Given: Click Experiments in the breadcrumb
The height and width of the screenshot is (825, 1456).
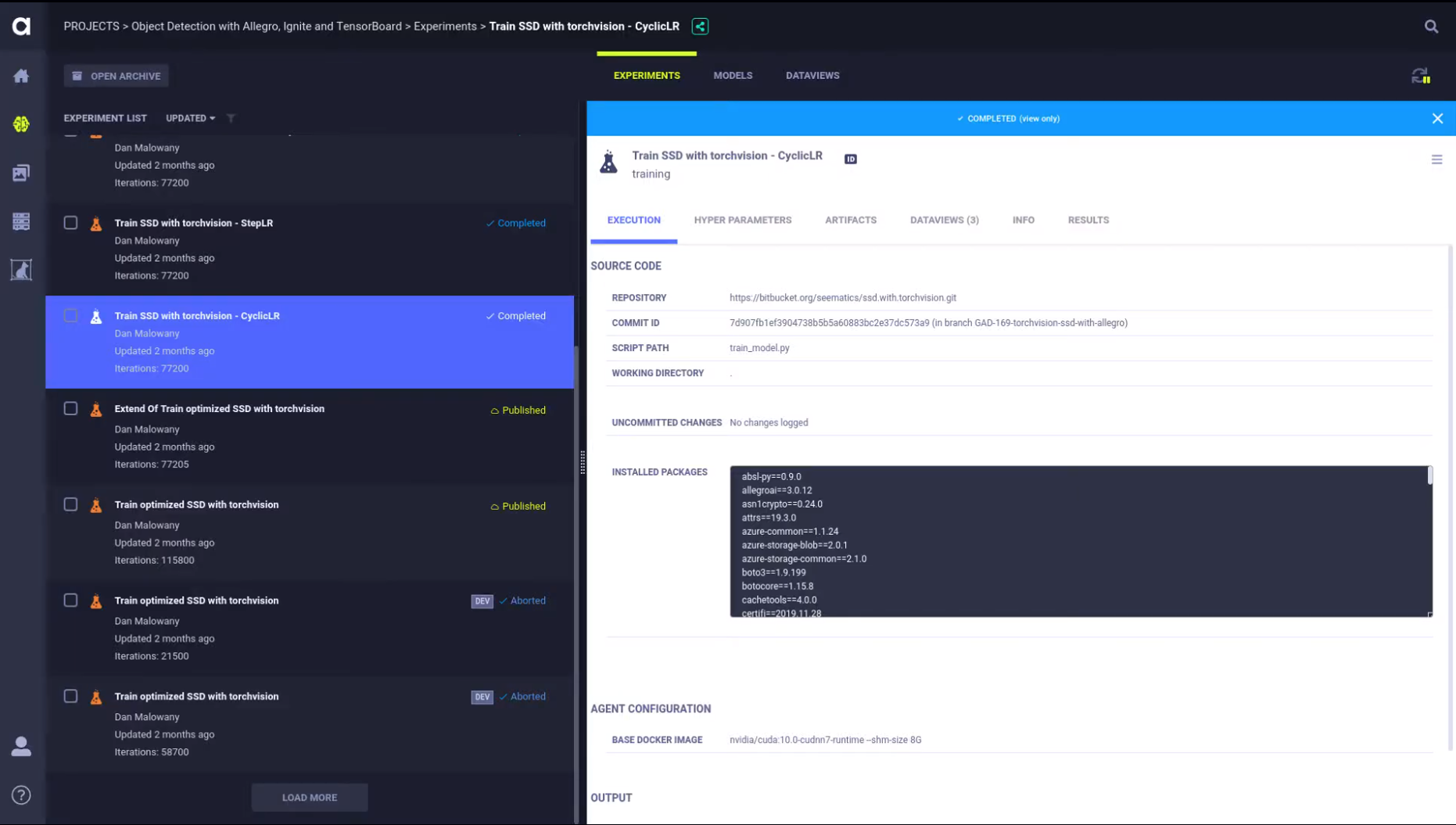Looking at the screenshot, I should pos(445,27).
